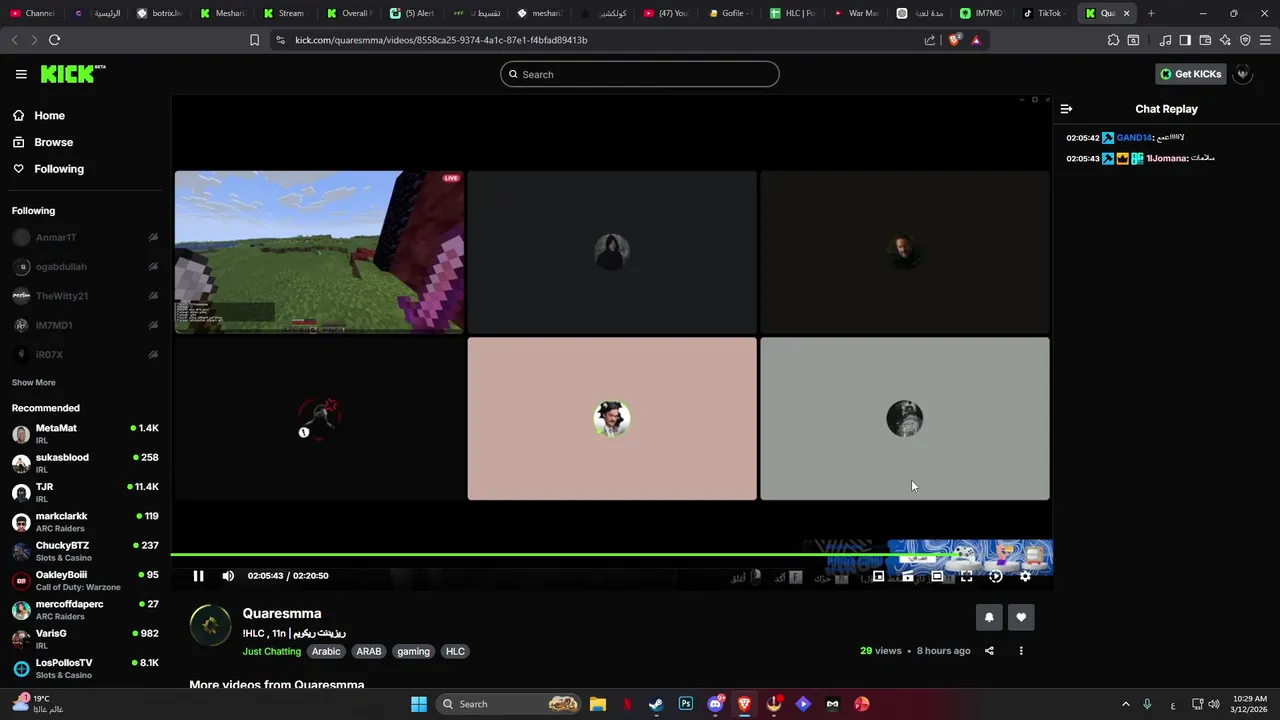
Task: Open video settings gear
Action: (x=1025, y=576)
